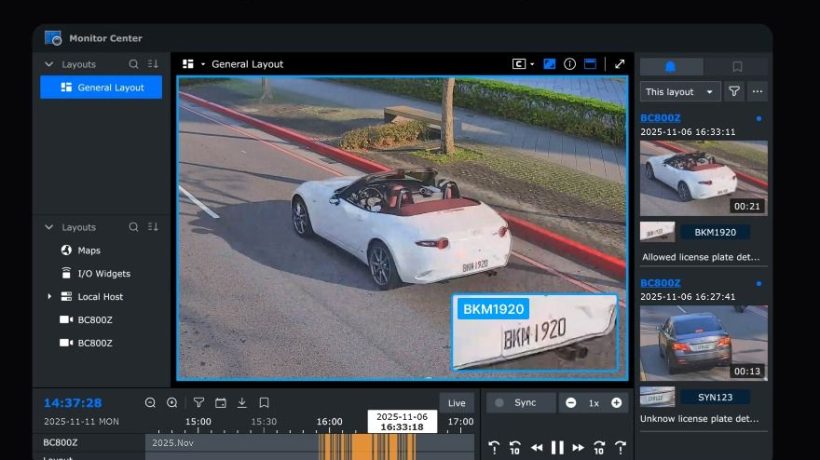Viewport: 820px width, 460px height.
Task: Open the timeline calendar date picker
Action: click(x=220, y=403)
